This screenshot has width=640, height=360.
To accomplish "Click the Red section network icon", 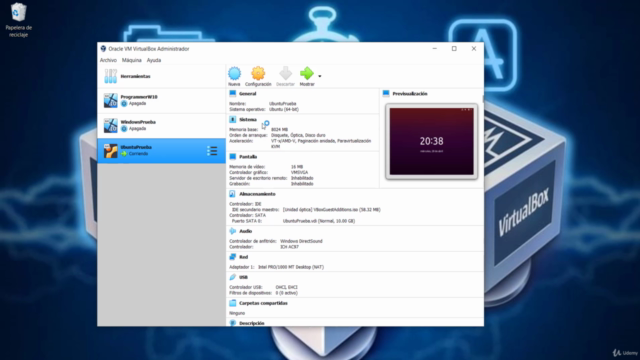I will (233, 257).
